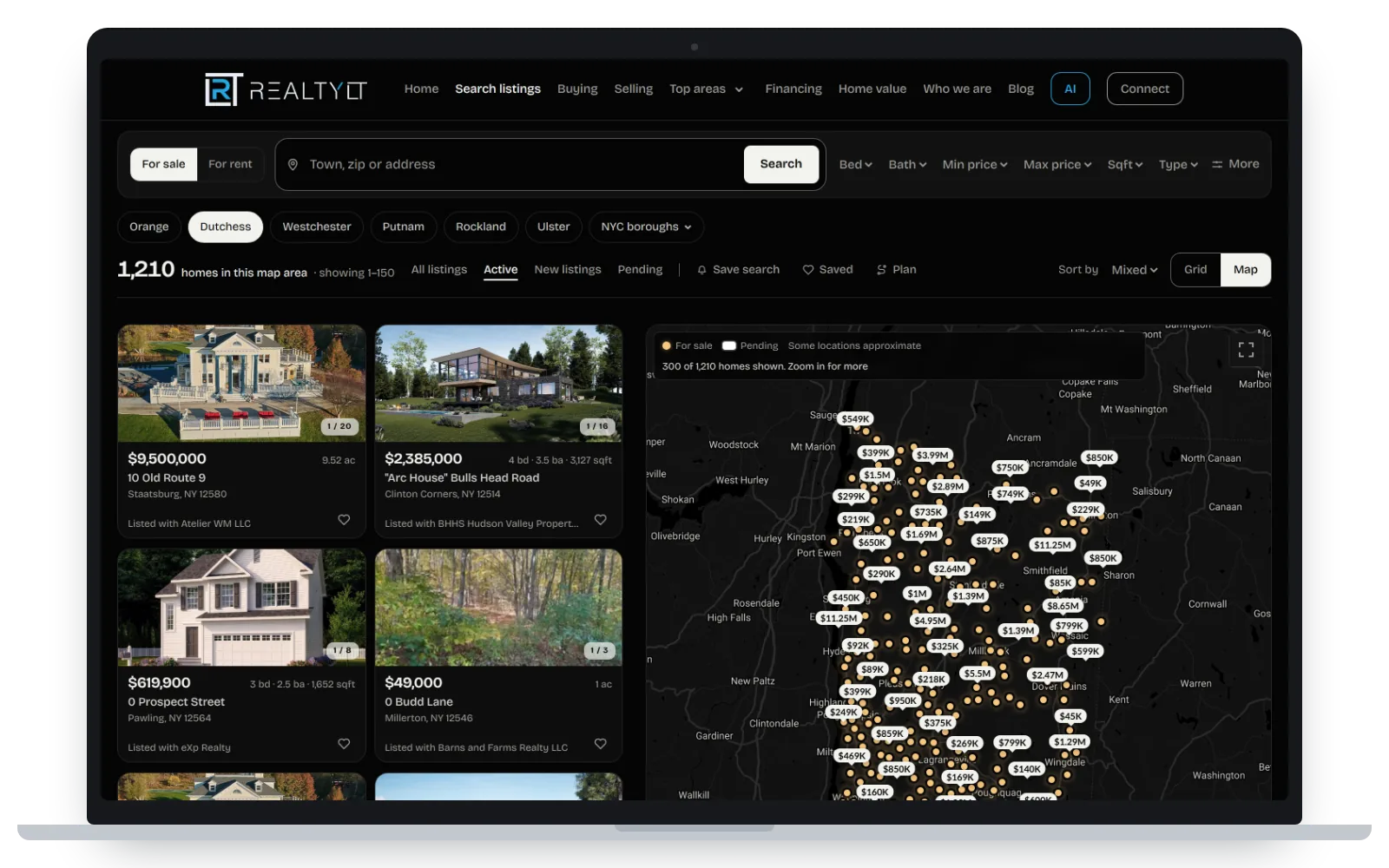Expand the Sqft filter

[x=1125, y=165]
